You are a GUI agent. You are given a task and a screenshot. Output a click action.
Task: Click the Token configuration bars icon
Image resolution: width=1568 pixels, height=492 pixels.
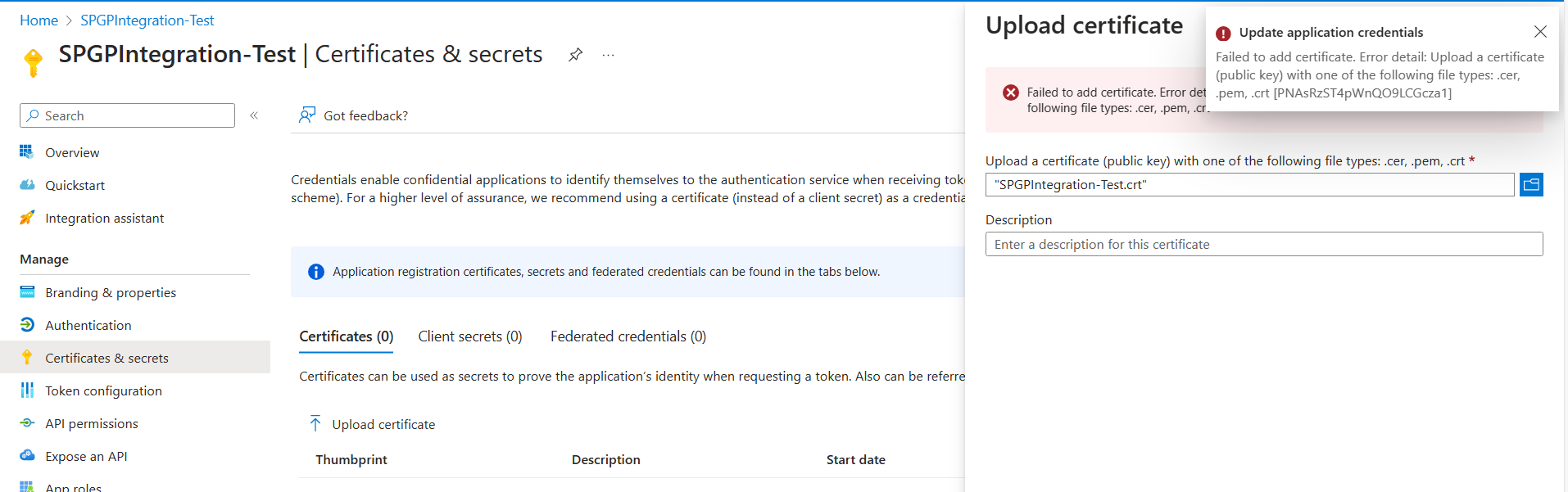(27, 390)
